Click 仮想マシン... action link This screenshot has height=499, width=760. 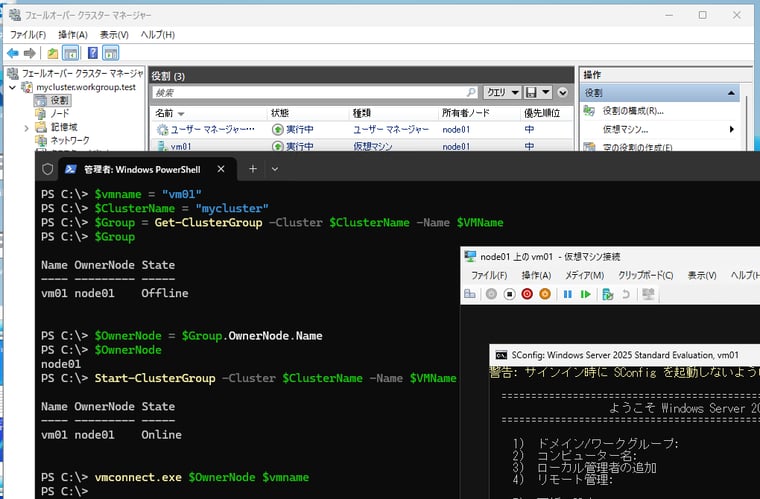[x=625, y=129]
